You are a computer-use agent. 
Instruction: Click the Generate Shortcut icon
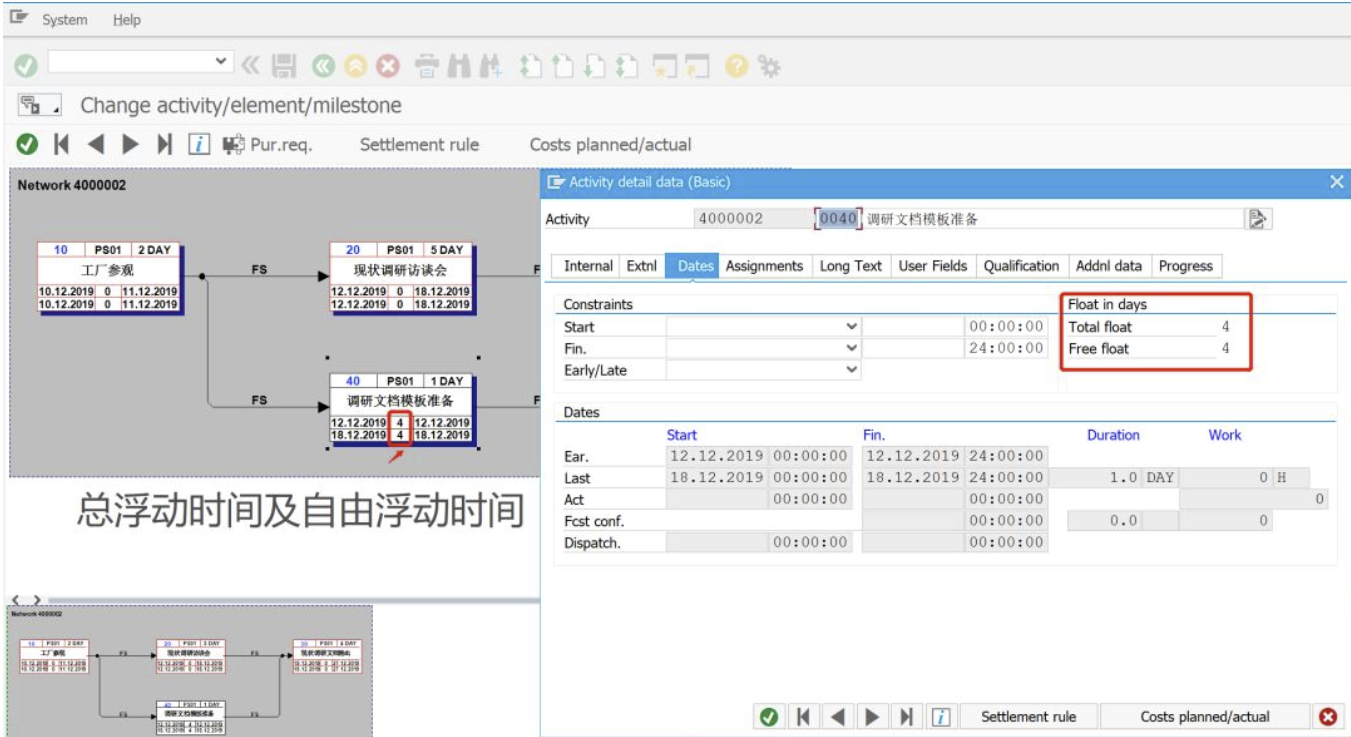click(698, 67)
